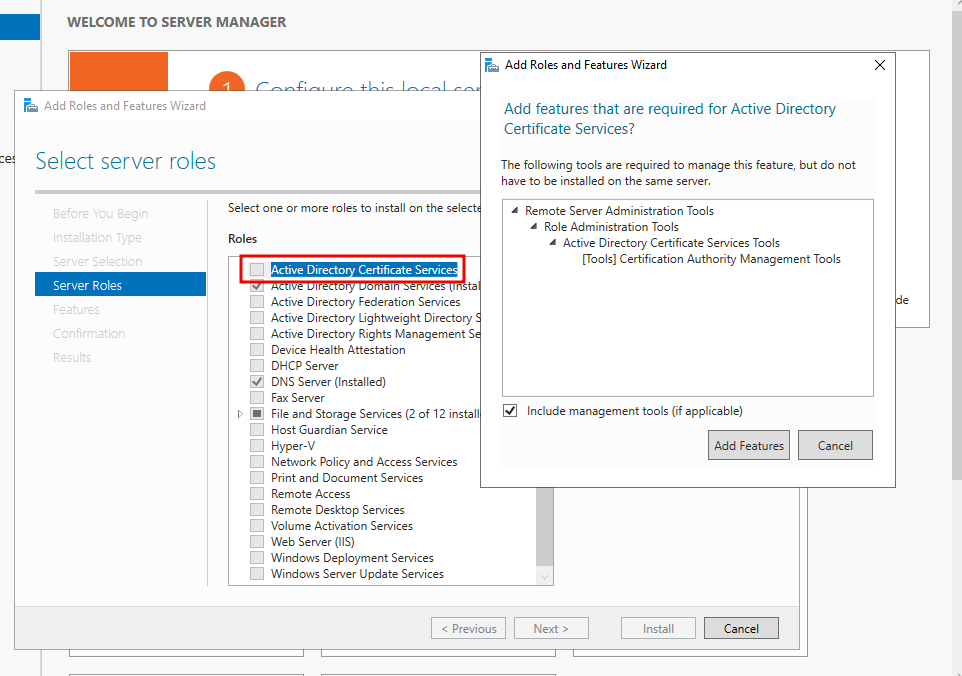Click the orange Quick Start tile in Server Manager
The image size is (962, 676).
(119, 72)
